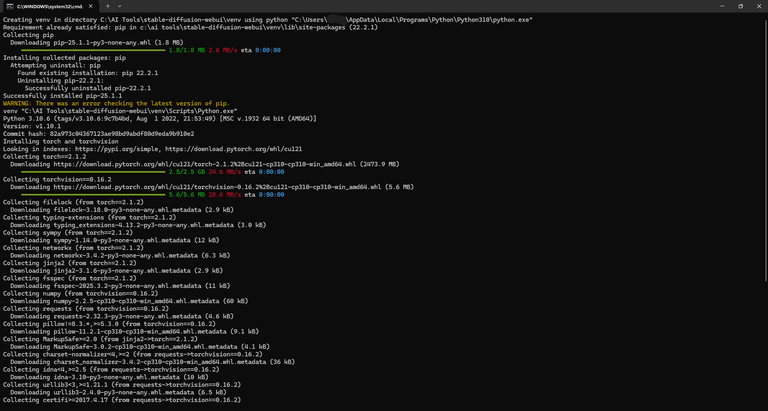Click the torch 2.5/2.5 GB download progress bar
The height and width of the screenshot is (411, 768).
[93, 172]
